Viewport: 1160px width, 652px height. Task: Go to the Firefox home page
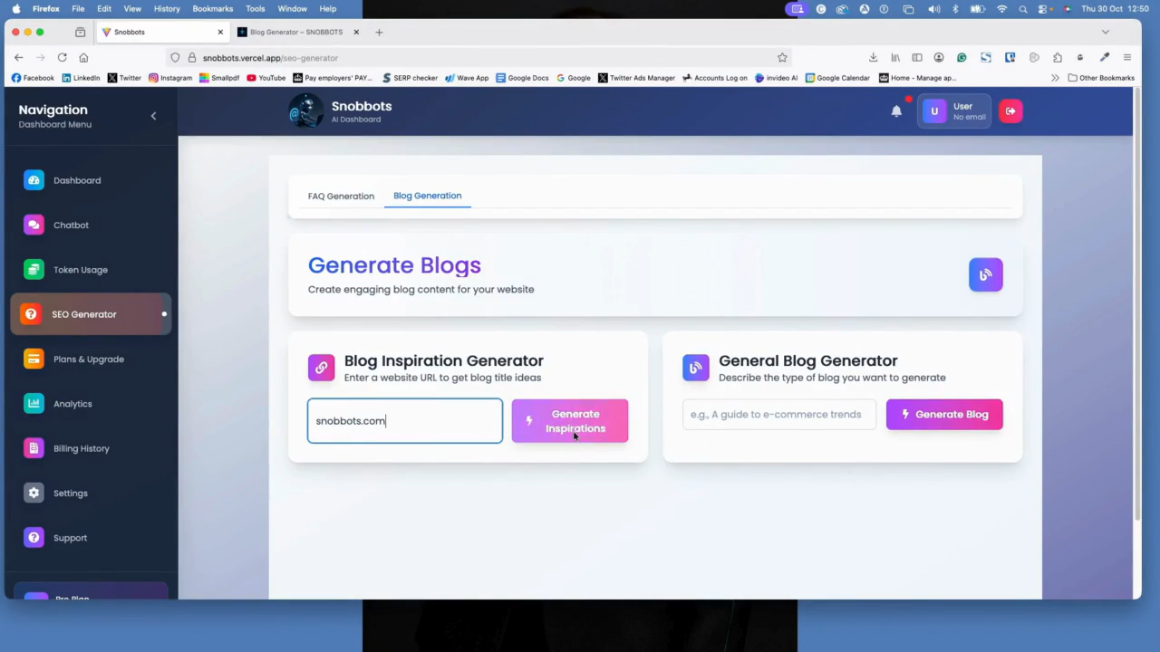click(x=84, y=58)
